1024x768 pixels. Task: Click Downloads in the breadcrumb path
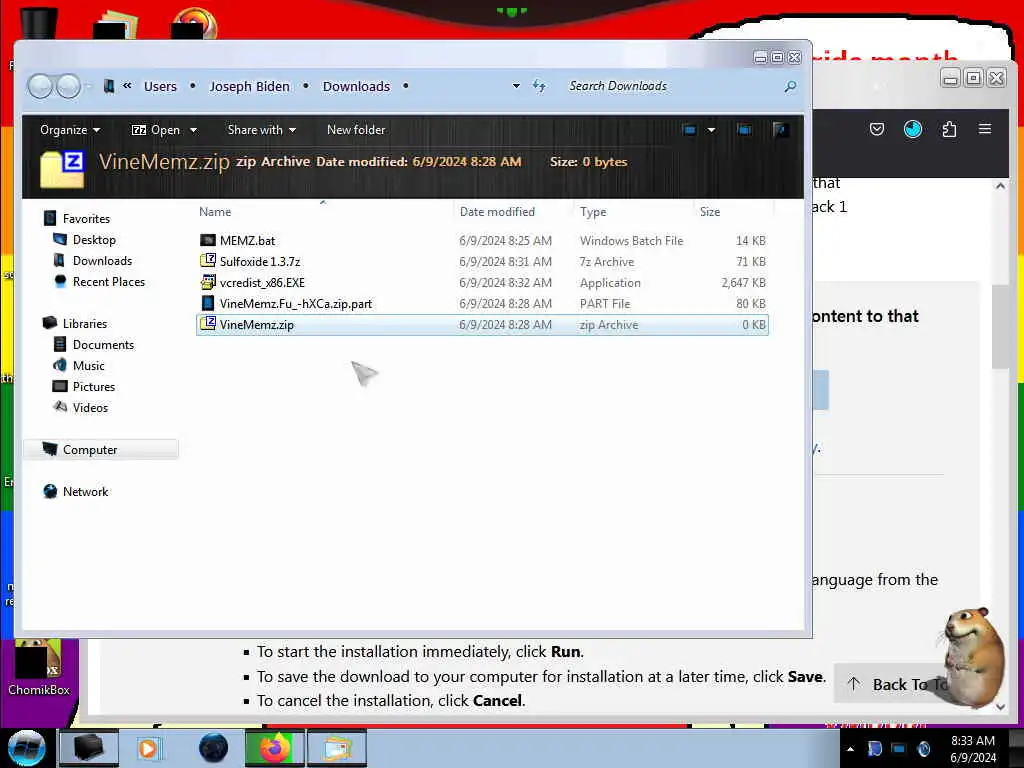pos(356,86)
